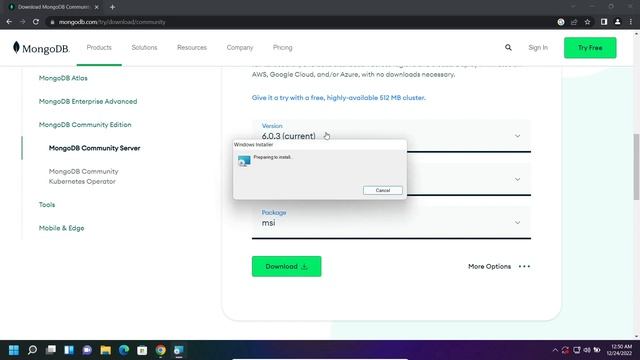This screenshot has height=360, width=640.
Task: Open a new browser tab
Action: click(112, 7)
